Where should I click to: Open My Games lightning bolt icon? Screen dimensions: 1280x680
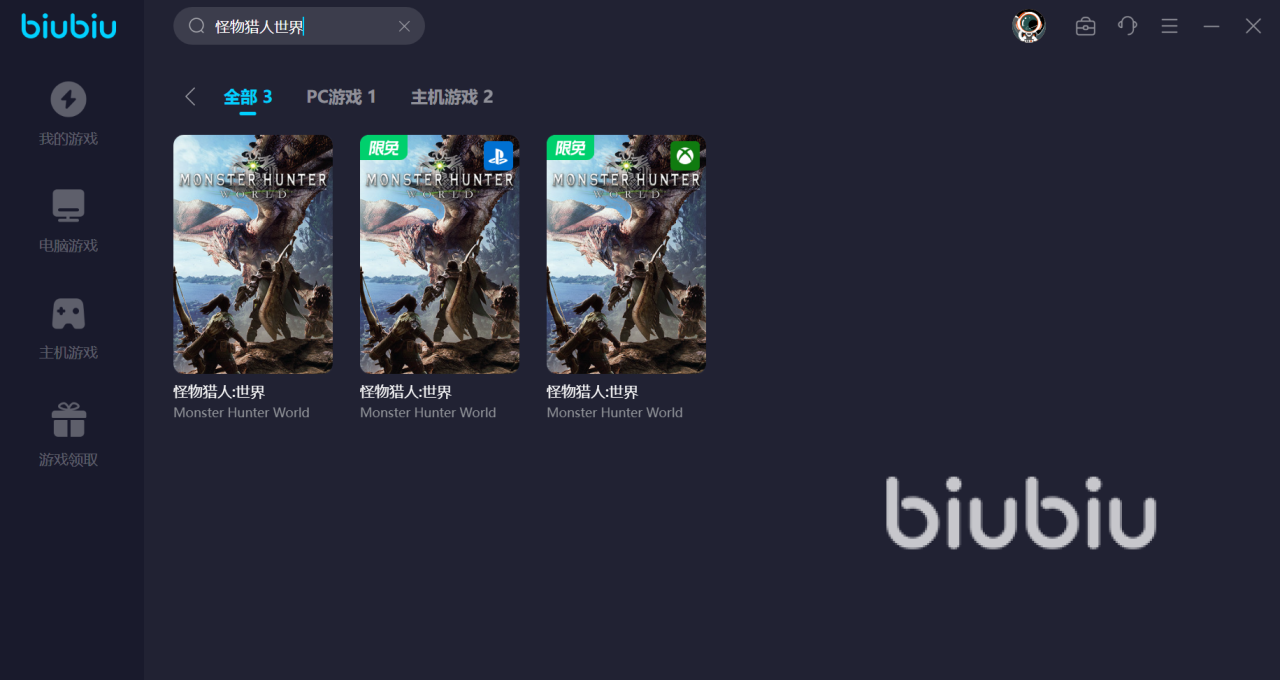[x=68, y=99]
